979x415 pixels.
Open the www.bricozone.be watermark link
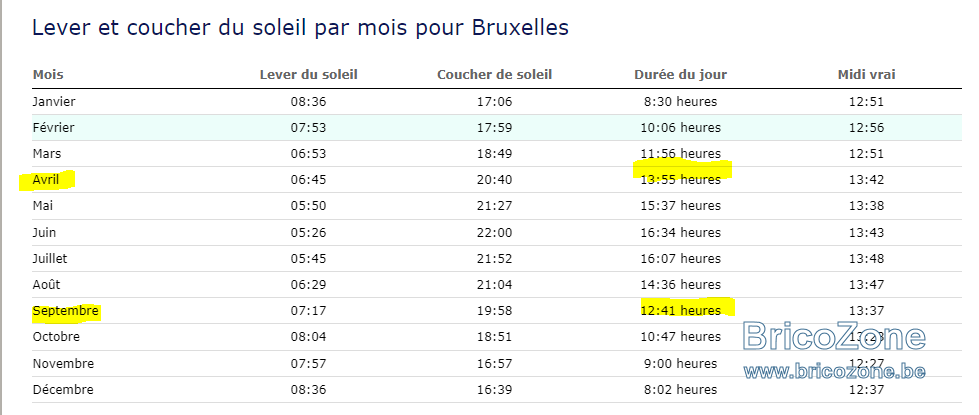coord(834,372)
